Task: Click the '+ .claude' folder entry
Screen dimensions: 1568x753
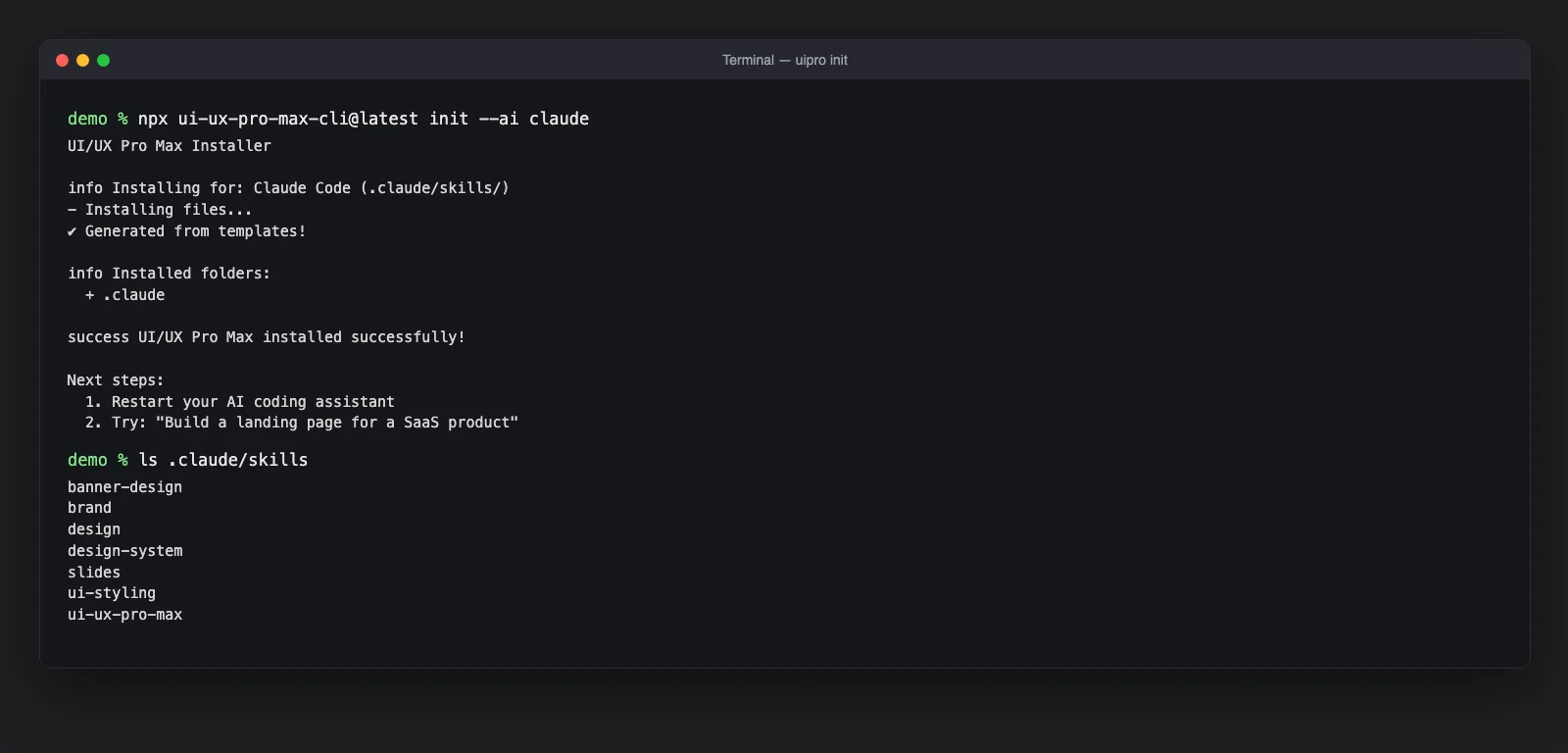Action: (125, 295)
